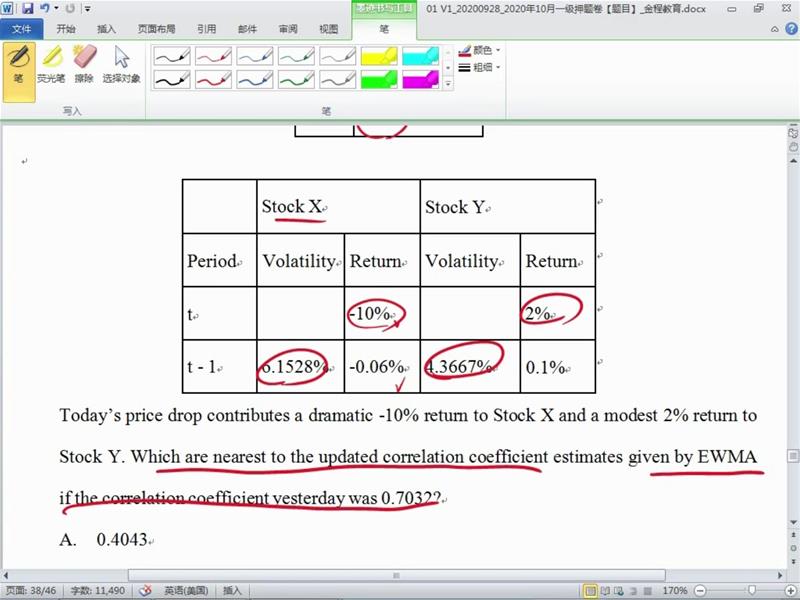Redo using the quick access toolbar
Screen dimensions: 800x600
click(x=70, y=8)
